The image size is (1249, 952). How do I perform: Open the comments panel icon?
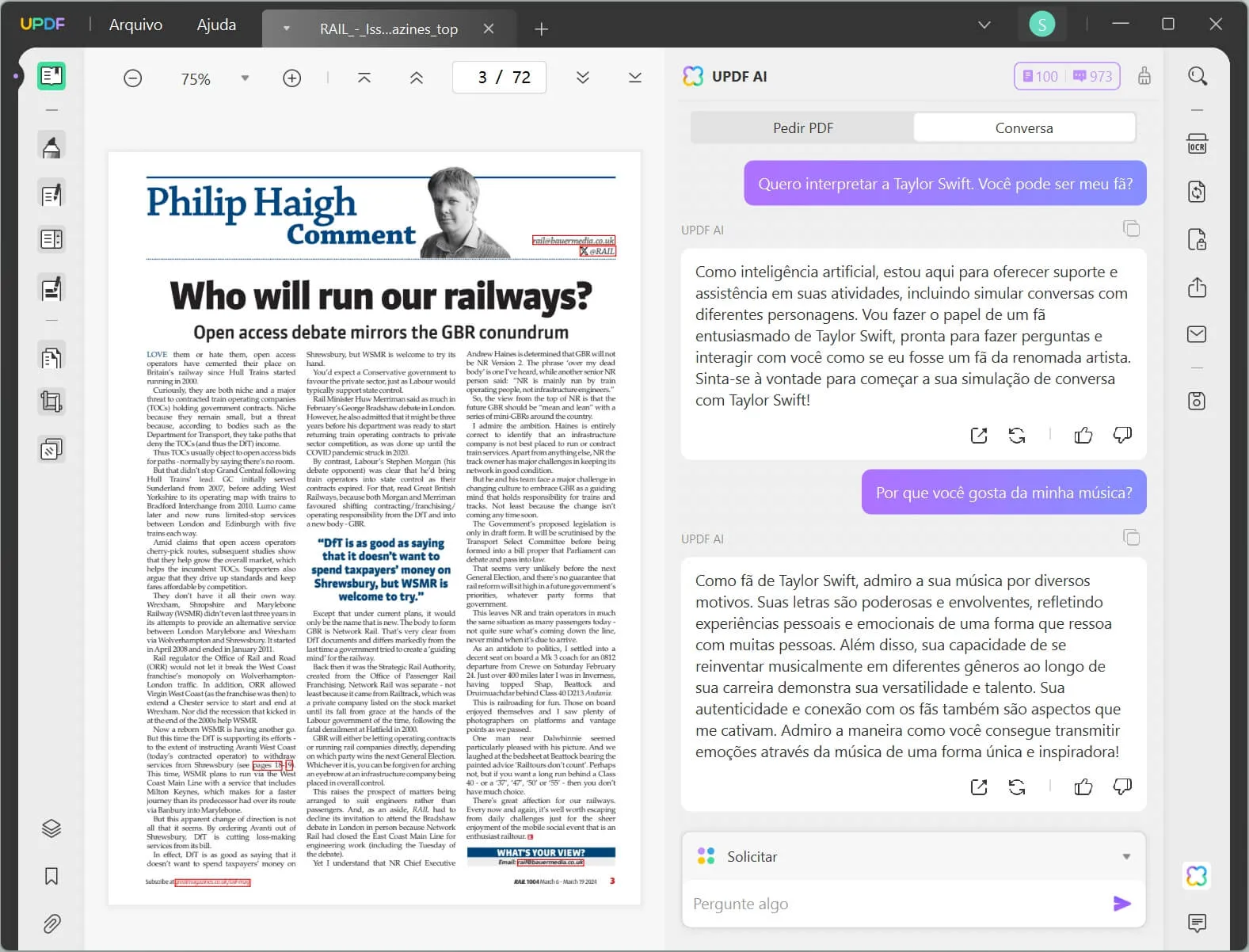(1198, 923)
